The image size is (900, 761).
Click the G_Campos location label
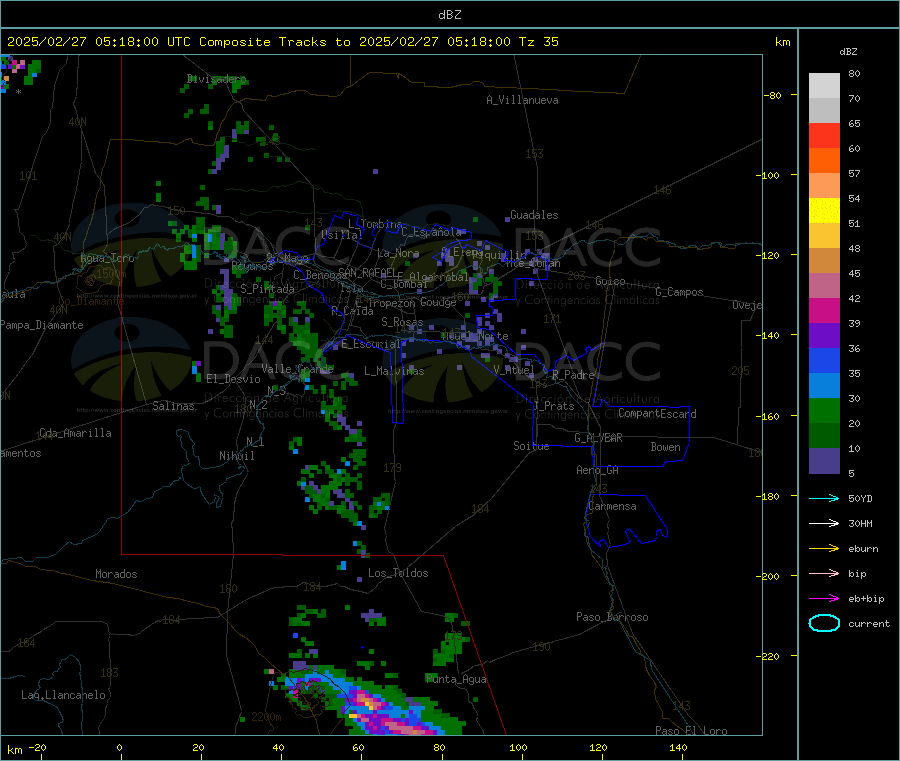pos(679,292)
